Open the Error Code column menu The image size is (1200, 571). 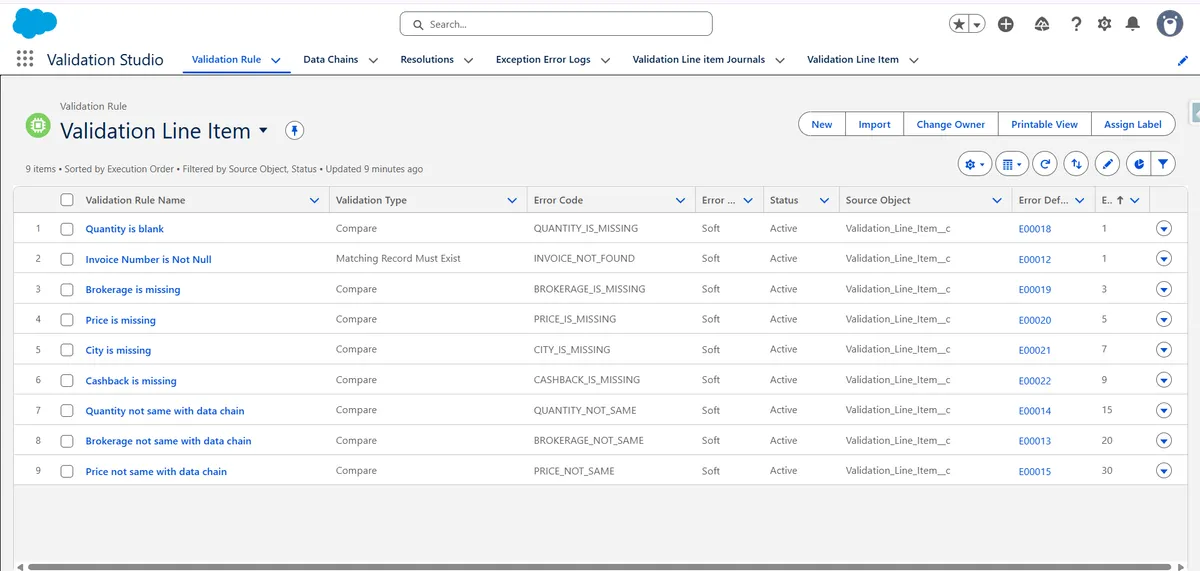tap(680, 200)
